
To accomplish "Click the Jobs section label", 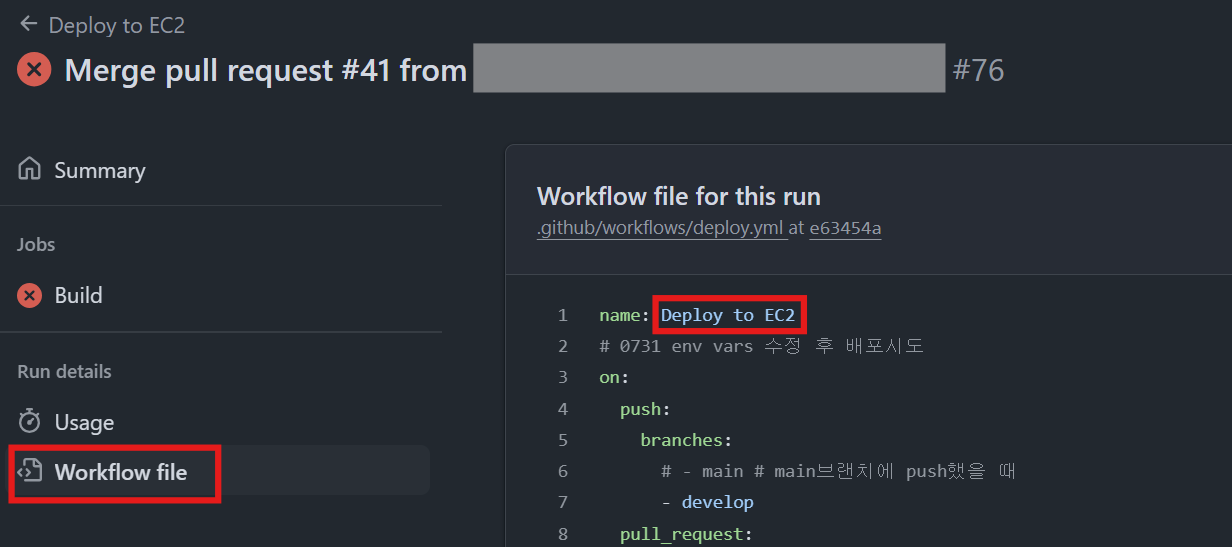I will click(36, 244).
